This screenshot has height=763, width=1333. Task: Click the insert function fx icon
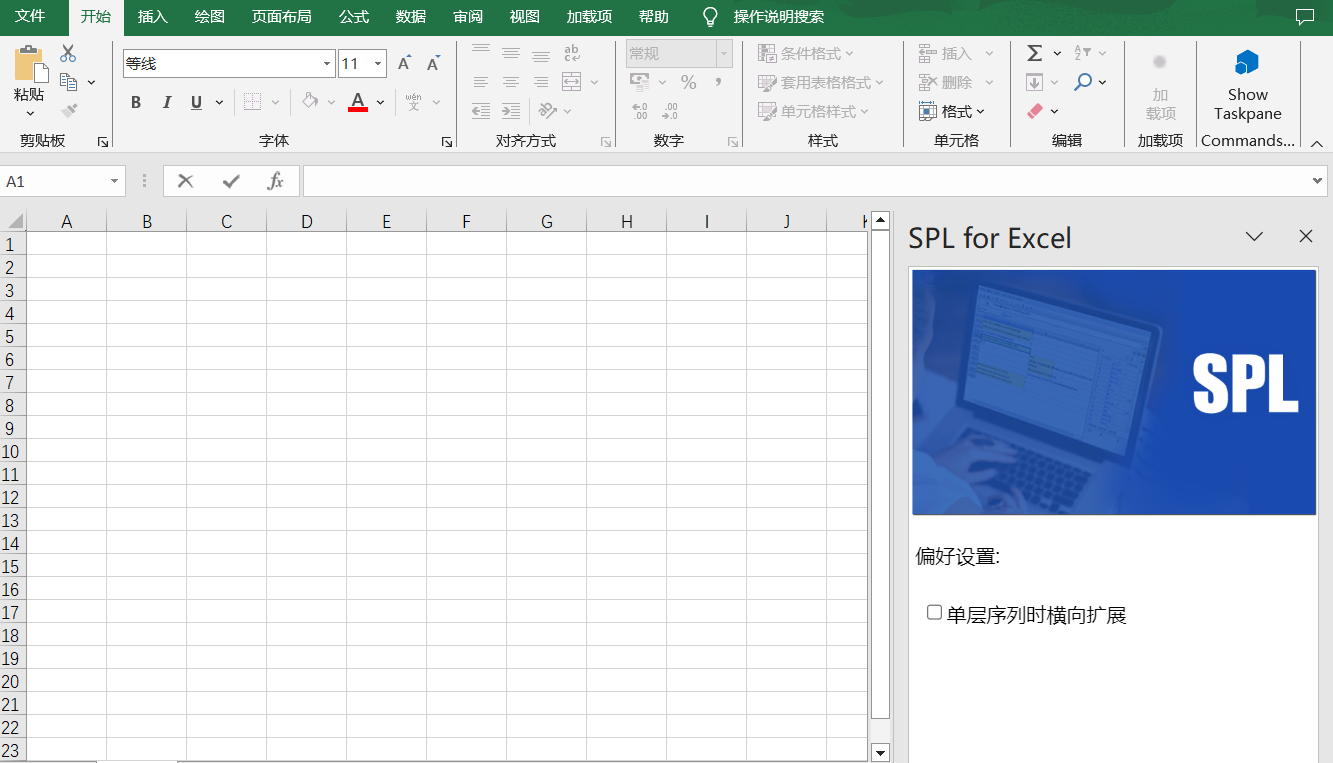coord(275,181)
